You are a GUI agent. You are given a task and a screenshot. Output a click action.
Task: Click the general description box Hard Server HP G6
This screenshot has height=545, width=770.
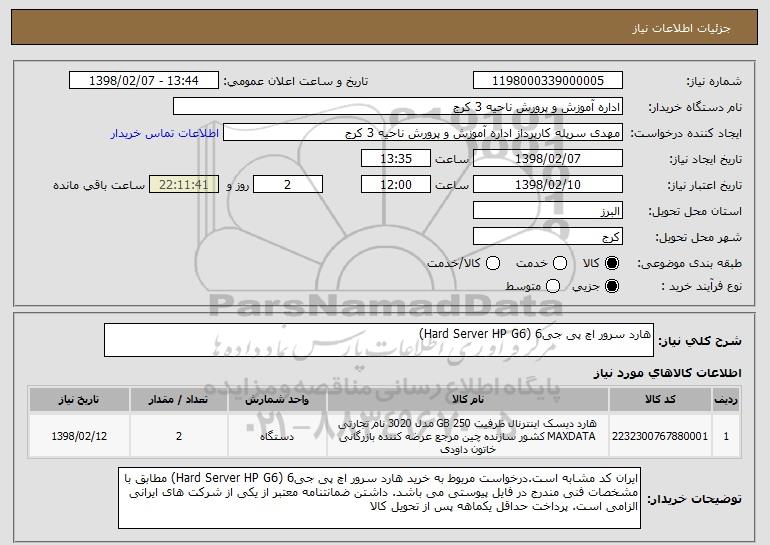click(x=379, y=340)
